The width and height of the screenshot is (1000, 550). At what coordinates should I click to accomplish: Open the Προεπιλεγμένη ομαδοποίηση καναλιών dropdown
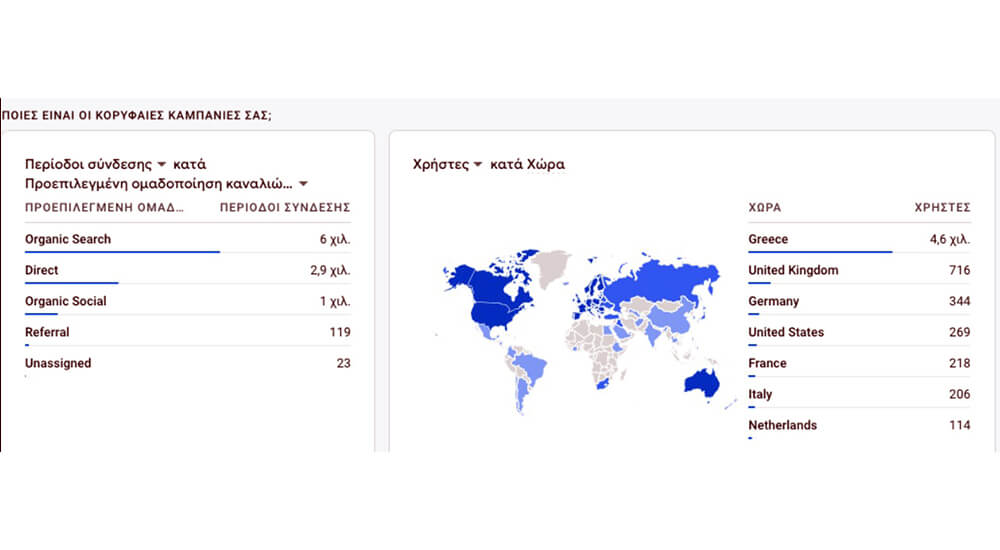[166, 184]
